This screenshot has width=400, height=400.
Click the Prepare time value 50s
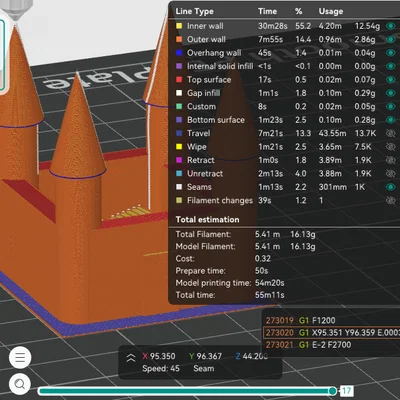(x=261, y=271)
